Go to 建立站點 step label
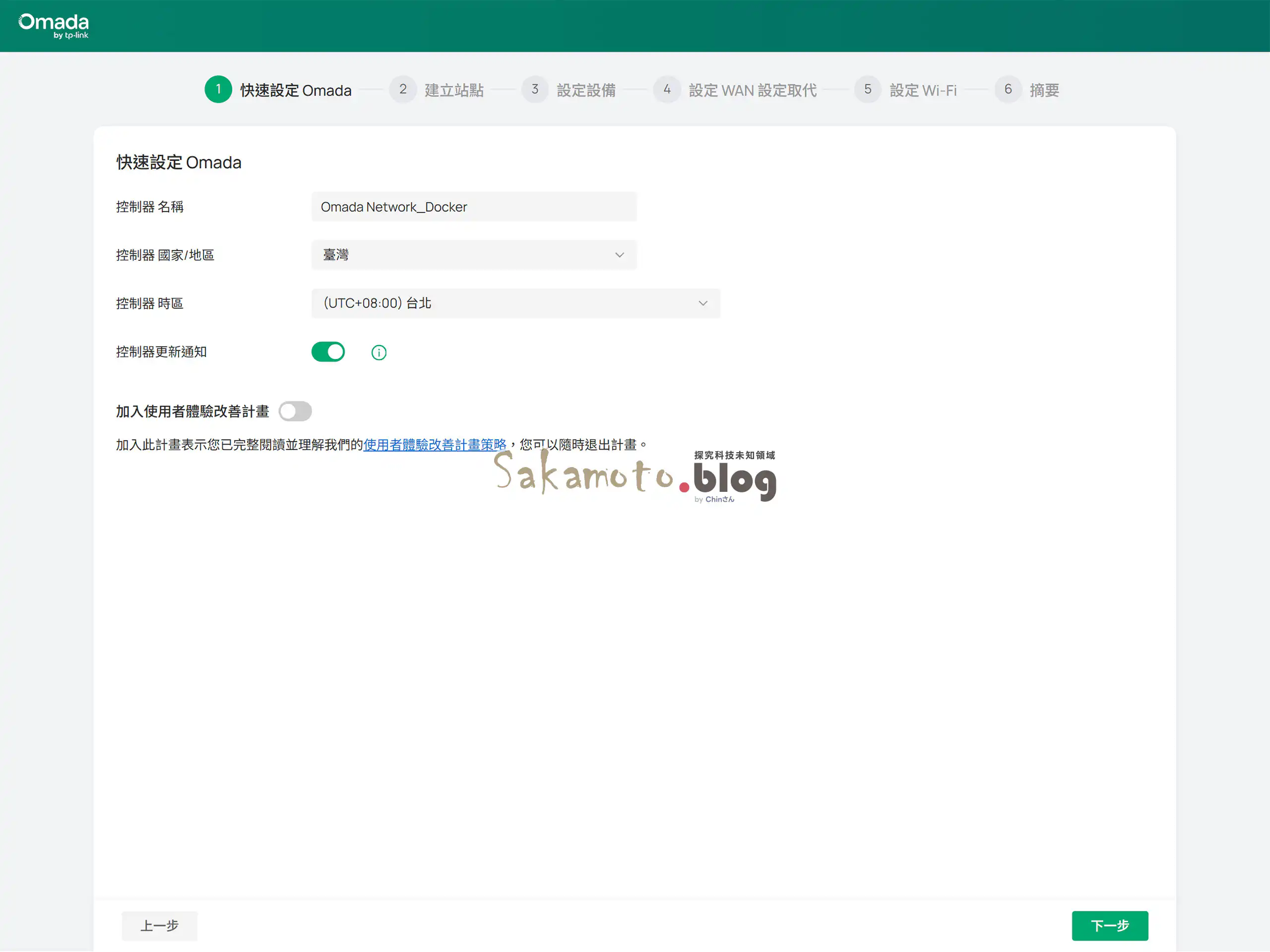The width and height of the screenshot is (1270, 952). coord(453,90)
